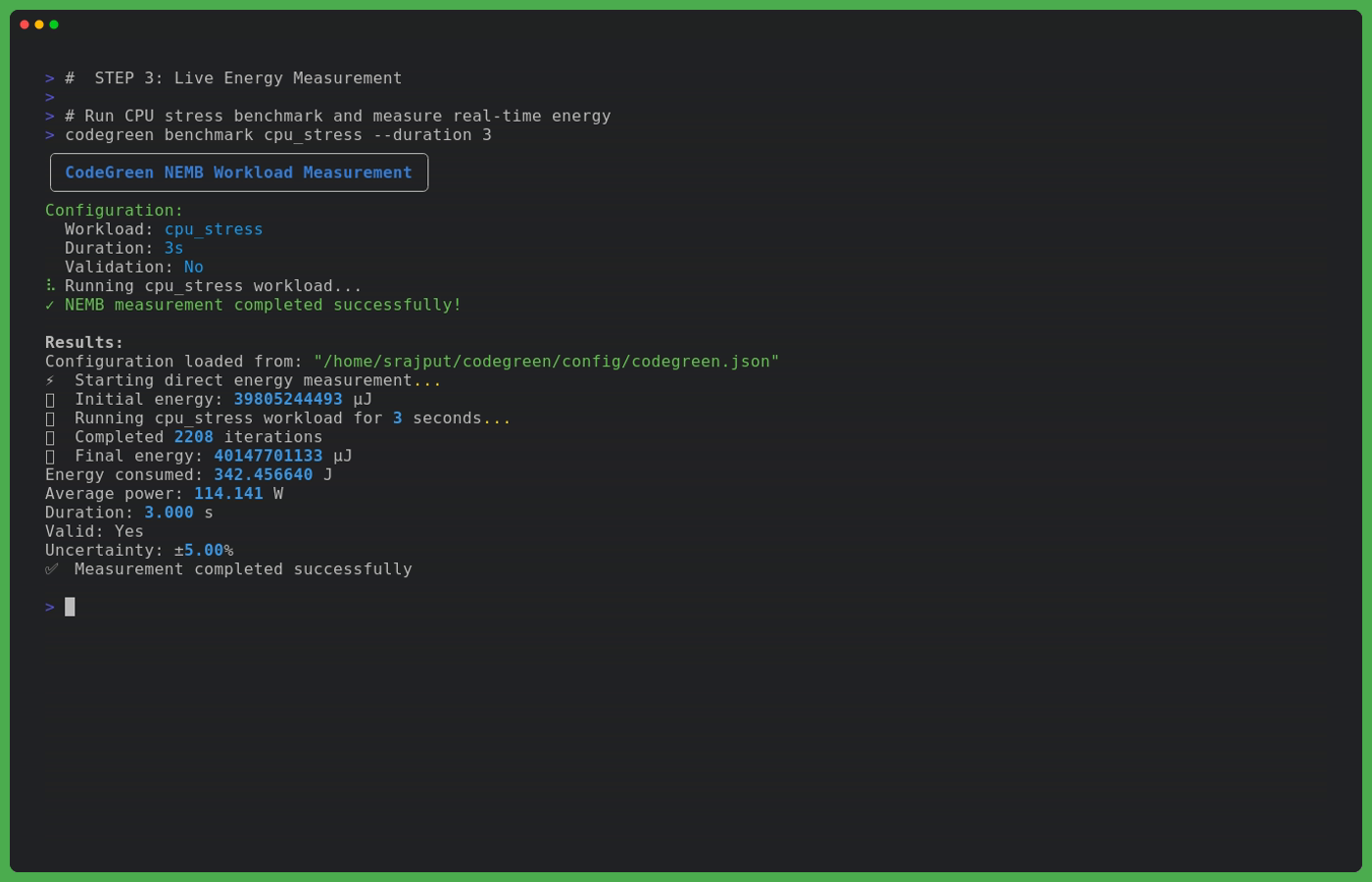This screenshot has width=1372, height=882.
Task: Click the red close window button
Action: tap(24, 24)
